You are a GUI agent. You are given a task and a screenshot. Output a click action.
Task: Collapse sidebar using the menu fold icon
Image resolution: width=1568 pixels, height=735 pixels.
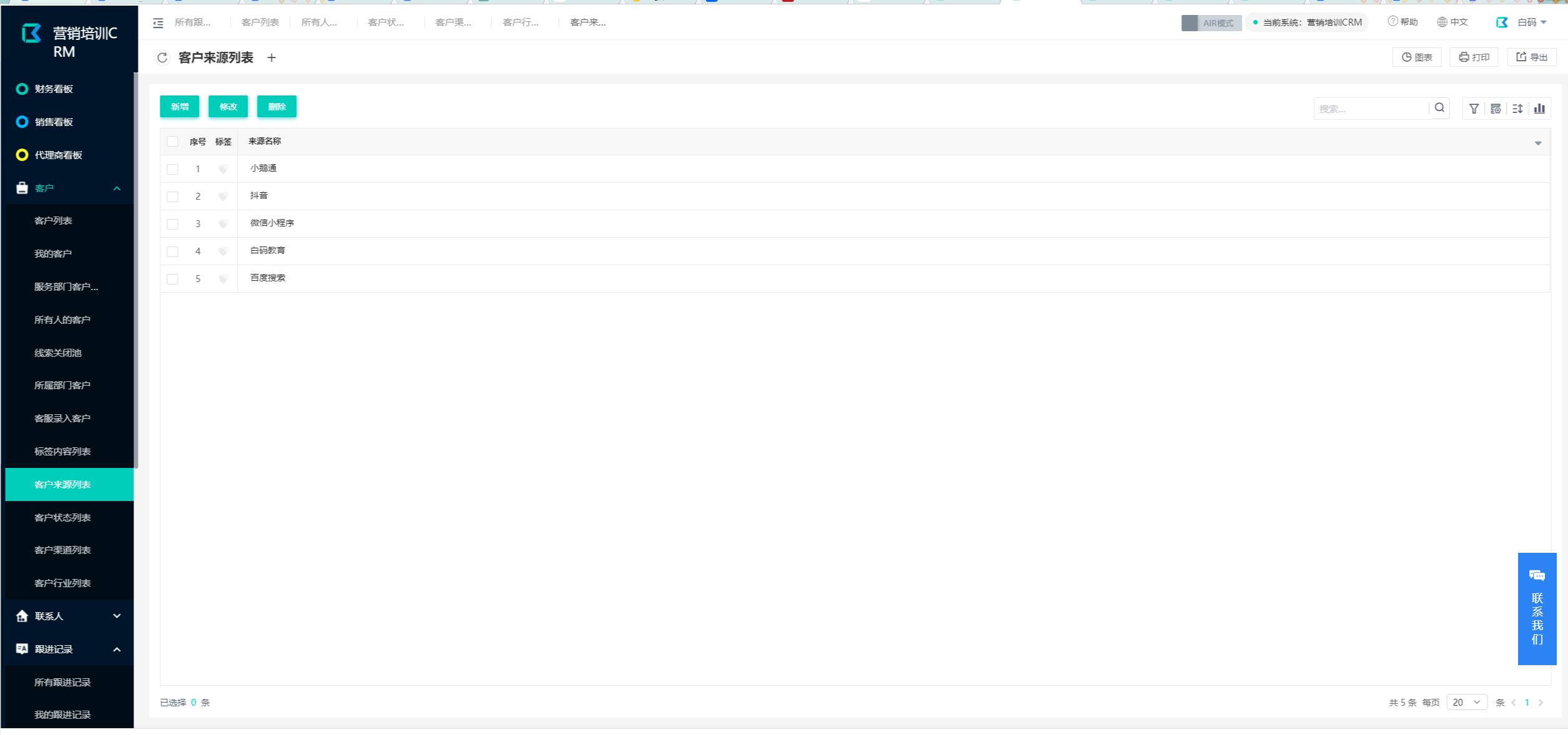tap(158, 23)
